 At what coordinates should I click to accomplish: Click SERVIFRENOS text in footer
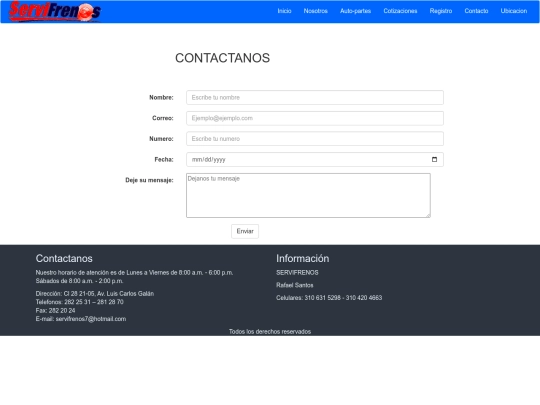click(x=297, y=272)
